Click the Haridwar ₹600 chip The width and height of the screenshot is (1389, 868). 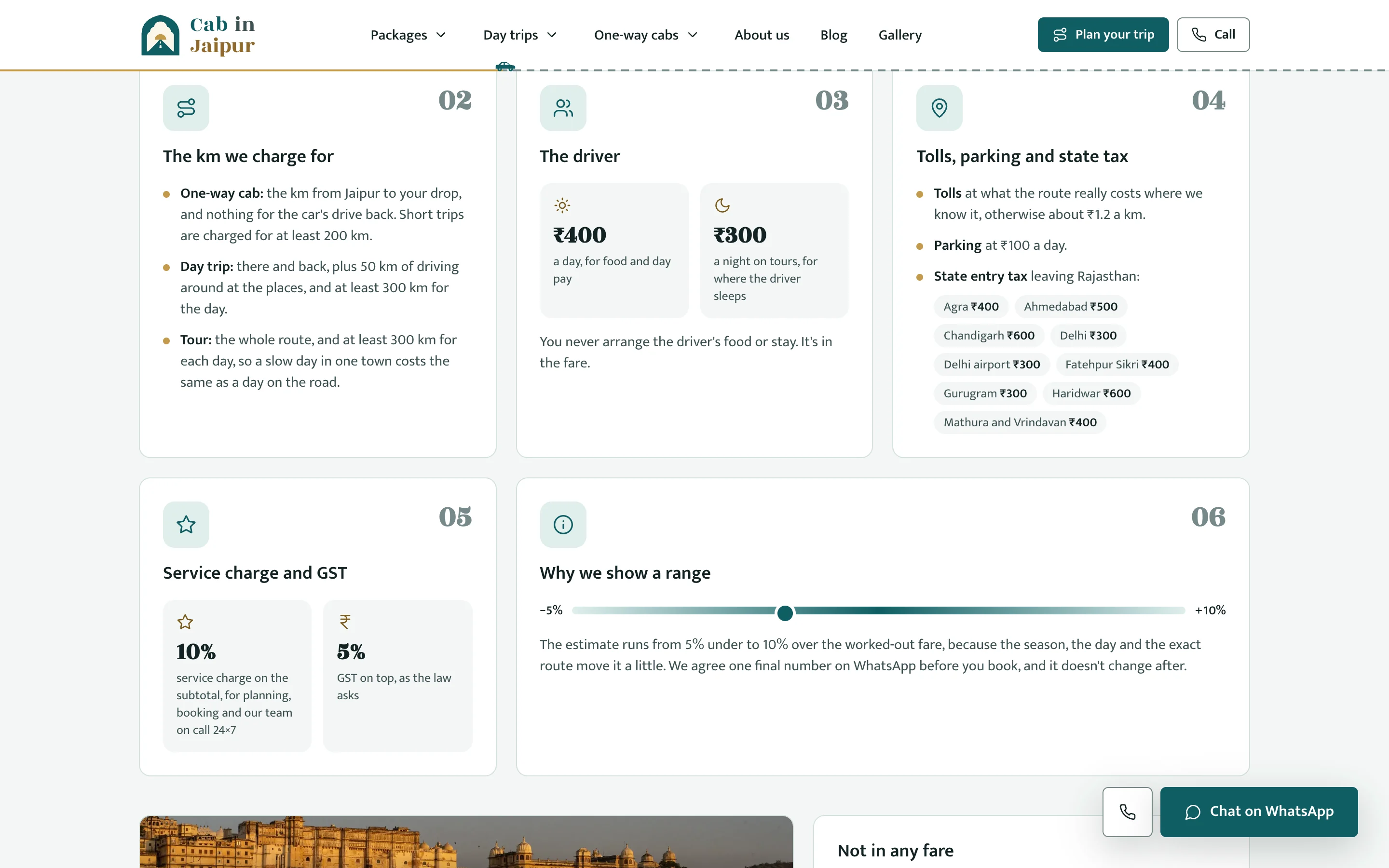1091,393
